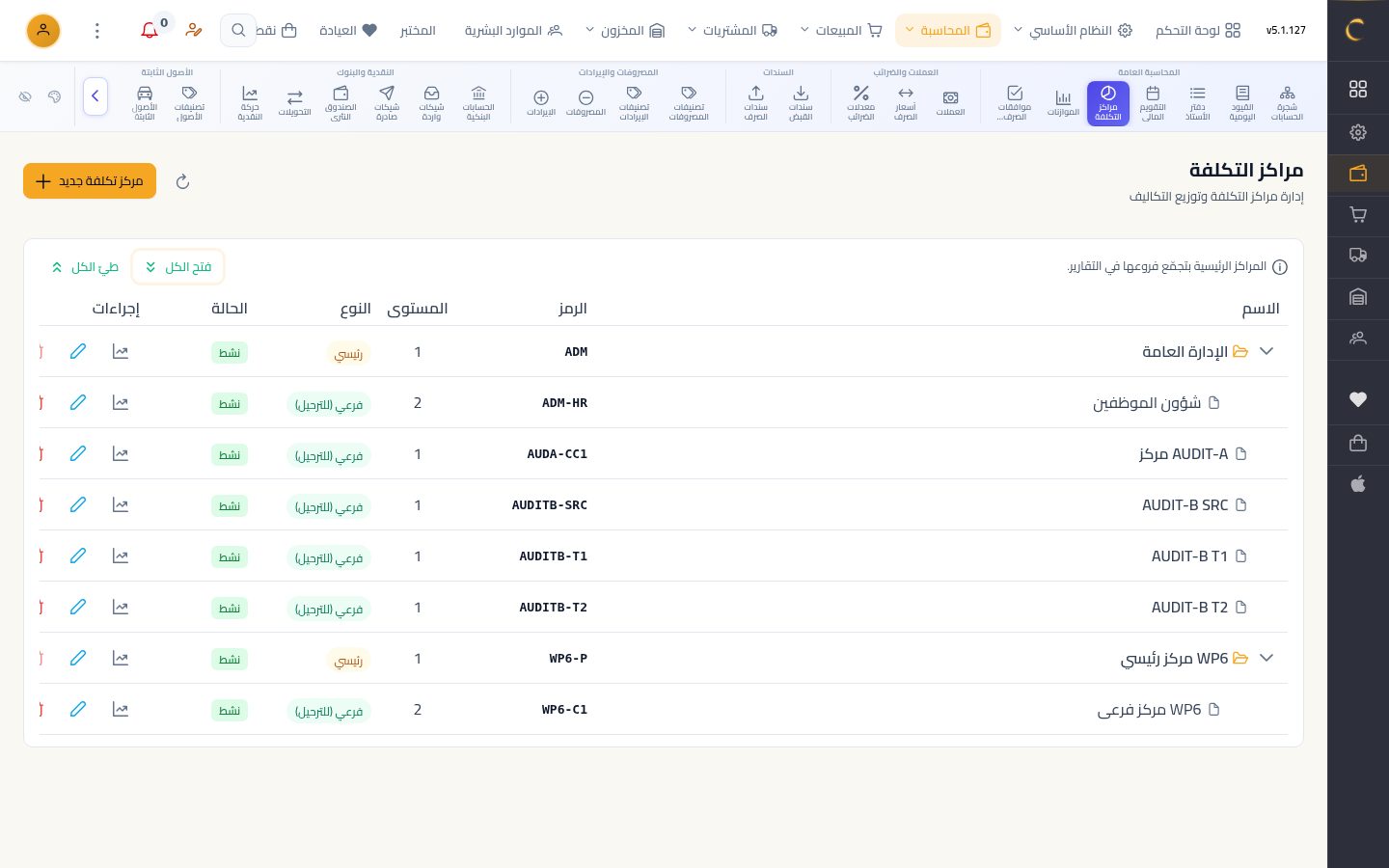This screenshot has width=1389, height=868.
Task: Open the Budgets (الموازنات) icon
Action: click(1063, 103)
